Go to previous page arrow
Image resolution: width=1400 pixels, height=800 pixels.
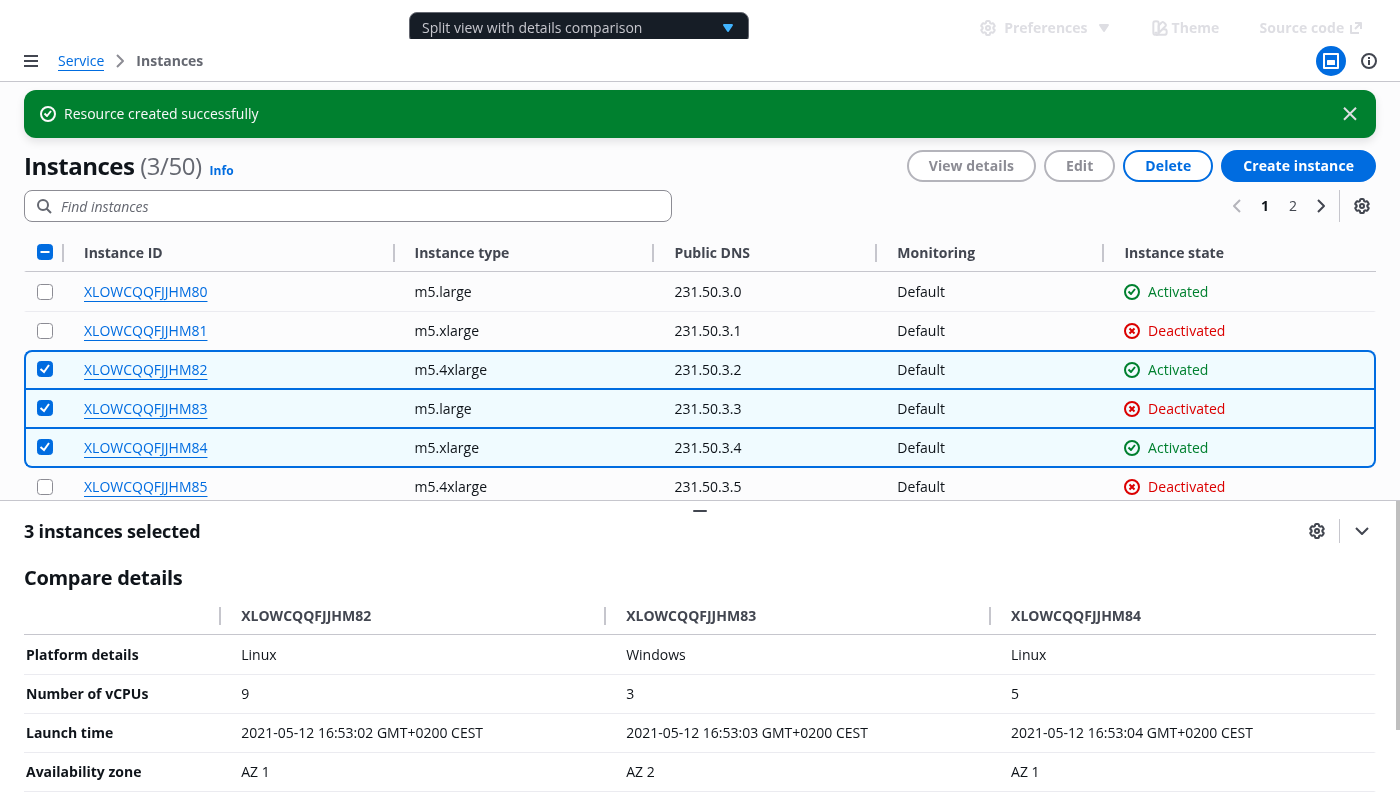(x=1237, y=206)
